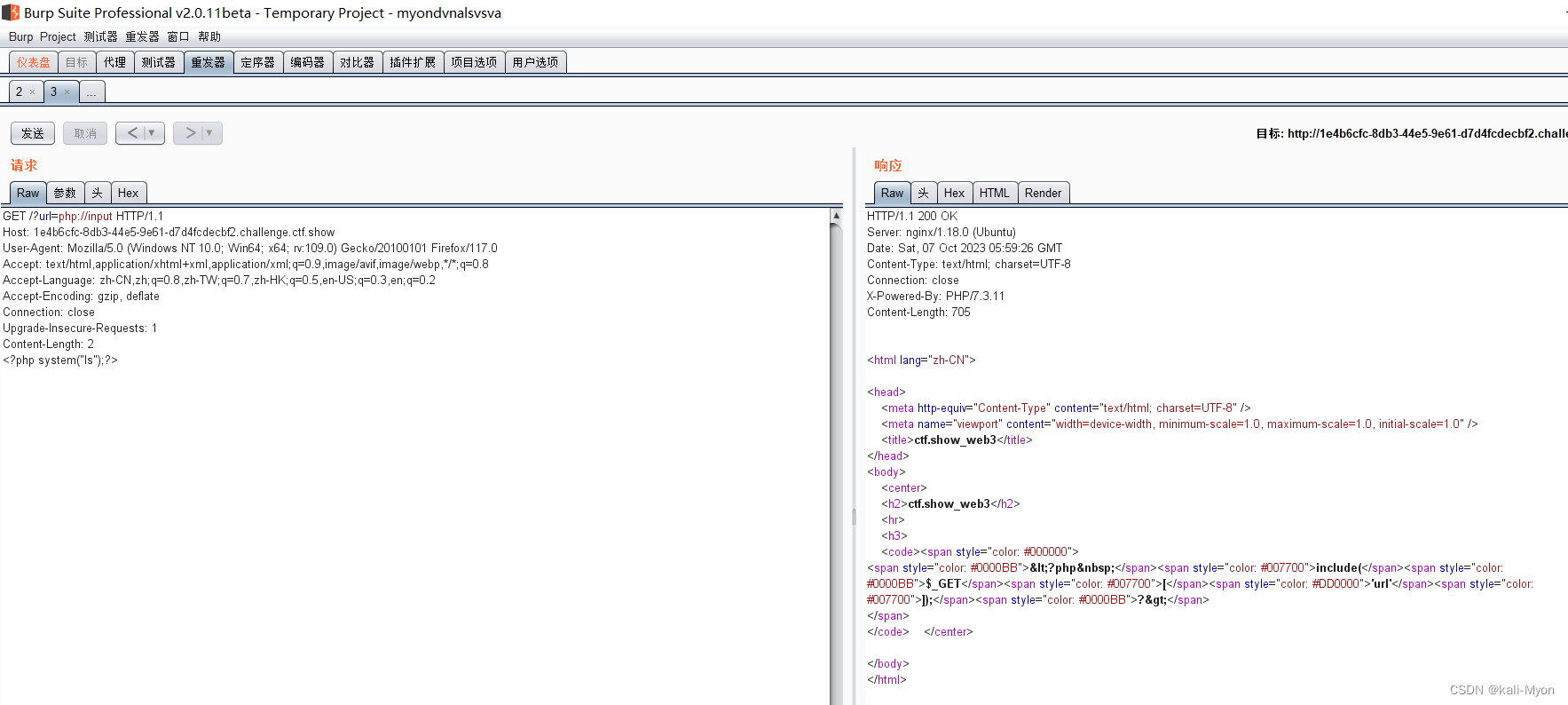Close repeater tab 2
Screen dimensions: 1568x705
pos(33,92)
